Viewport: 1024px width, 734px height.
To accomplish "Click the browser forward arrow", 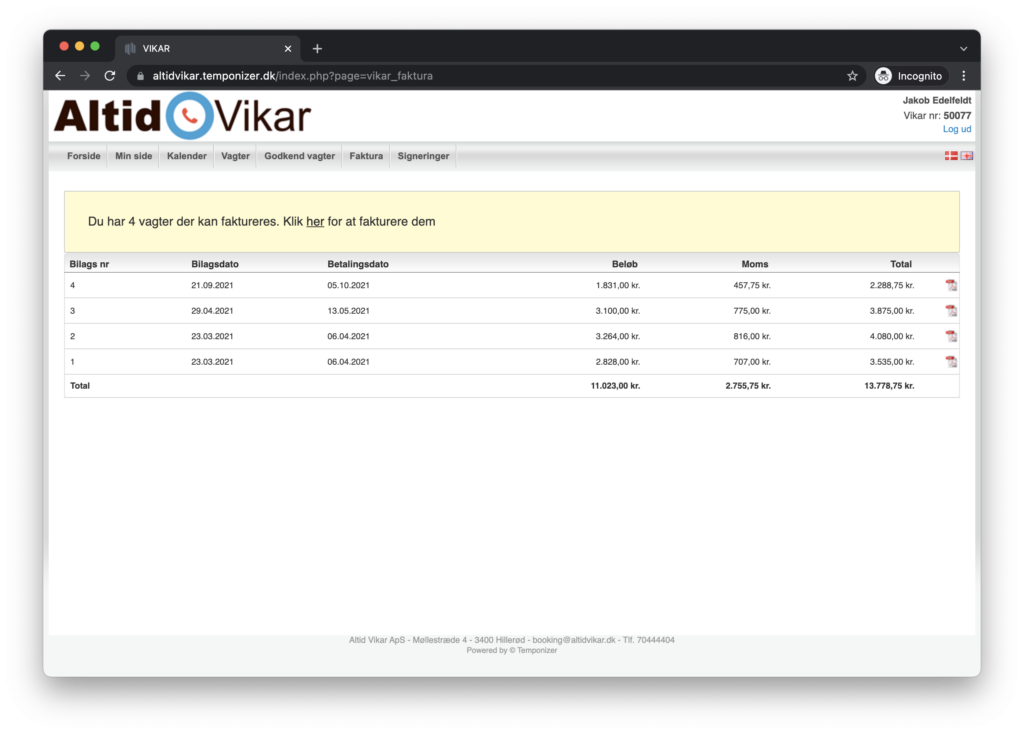I will coord(85,76).
